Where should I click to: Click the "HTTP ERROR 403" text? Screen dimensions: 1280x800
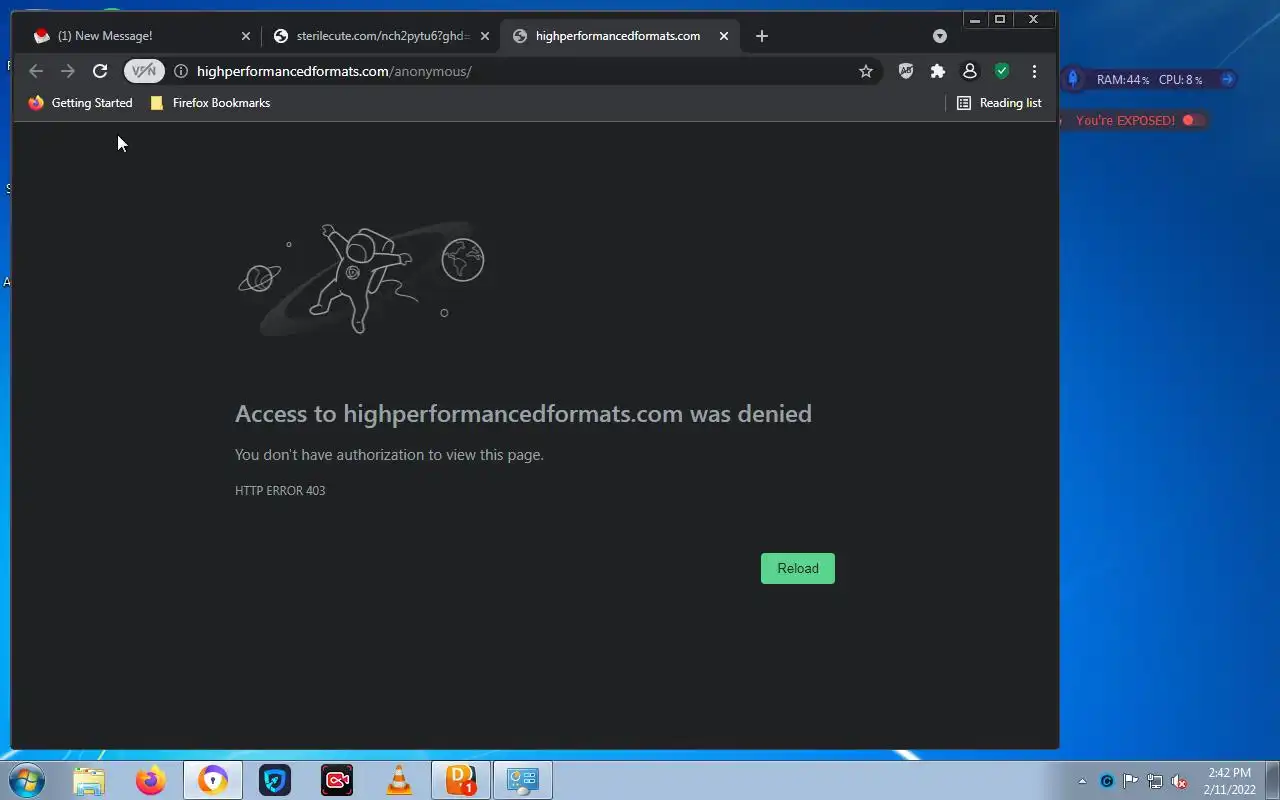coord(280,491)
